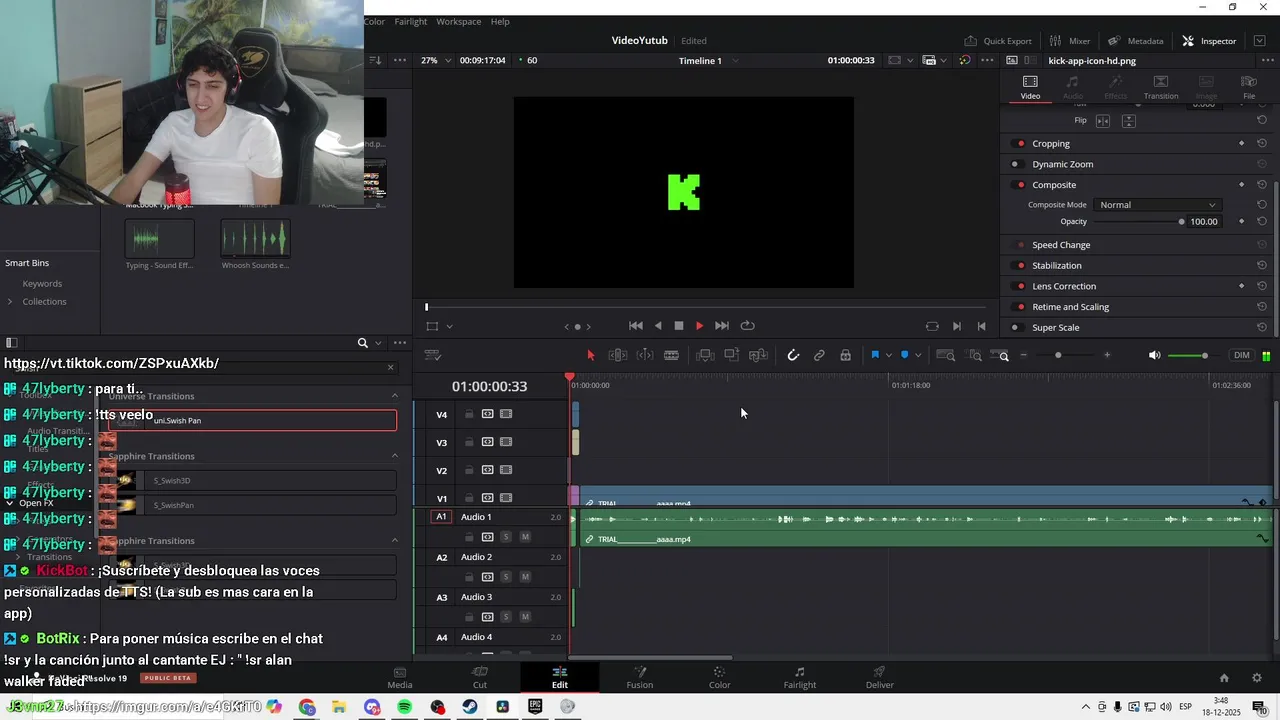Open the Workspace menu

(458, 21)
